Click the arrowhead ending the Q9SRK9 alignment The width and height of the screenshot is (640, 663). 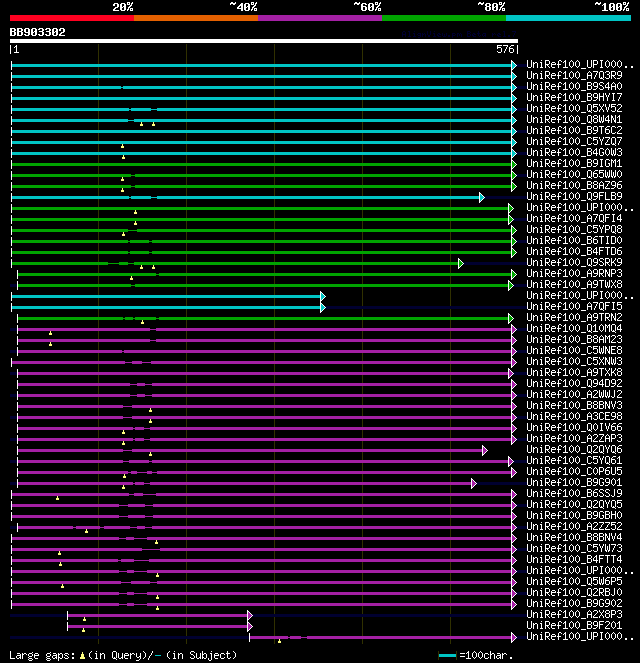point(461,263)
